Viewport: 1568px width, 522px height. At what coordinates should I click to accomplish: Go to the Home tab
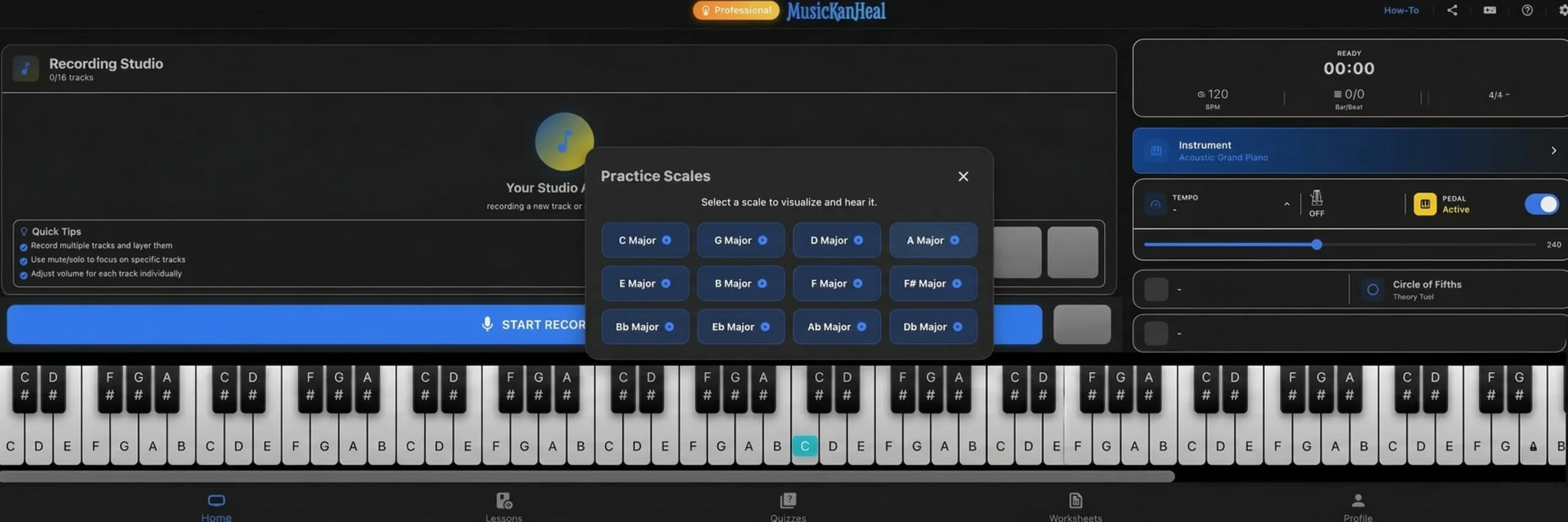point(216,506)
